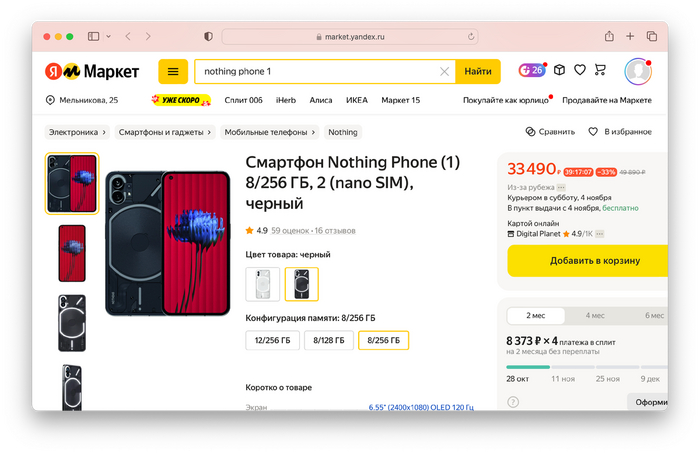Select the 12/256 ГБ memory configuration

(x=271, y=340)
